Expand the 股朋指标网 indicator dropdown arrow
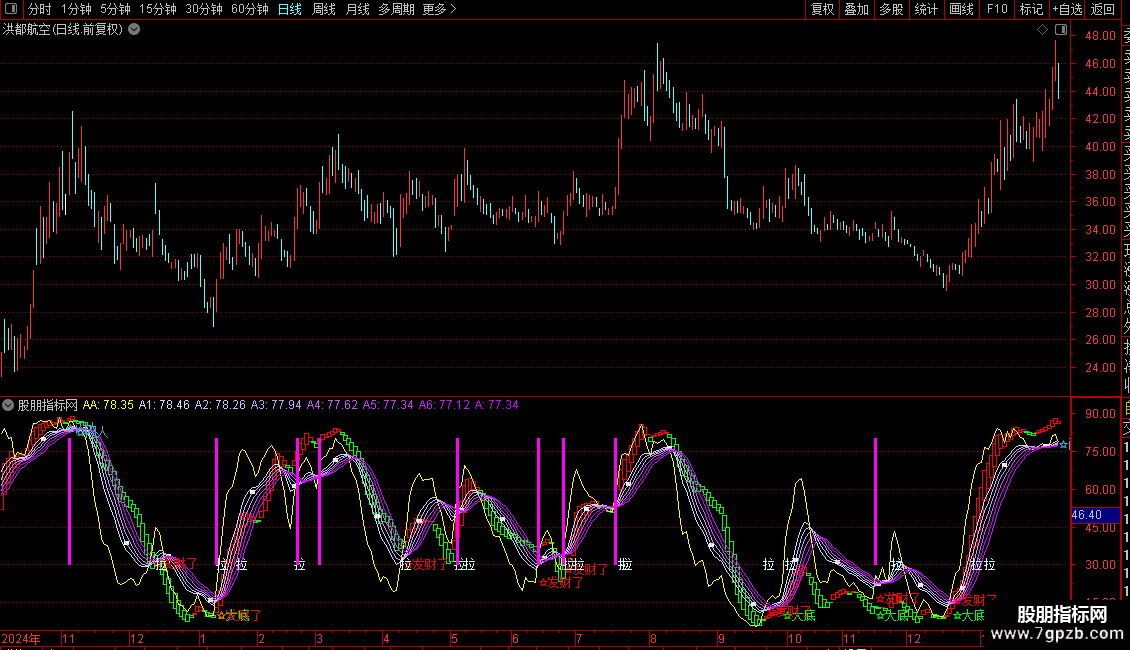The image size is (1130, 650). tap(9, 405)
